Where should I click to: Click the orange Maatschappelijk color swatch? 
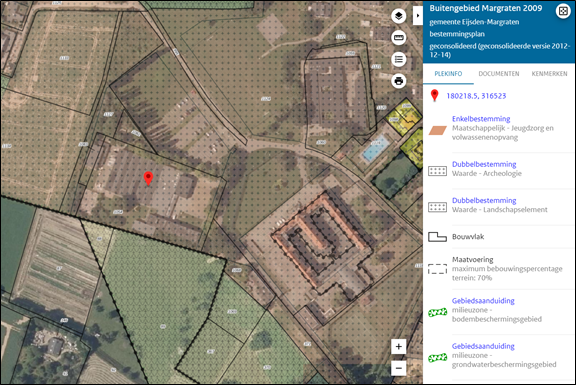438,130
